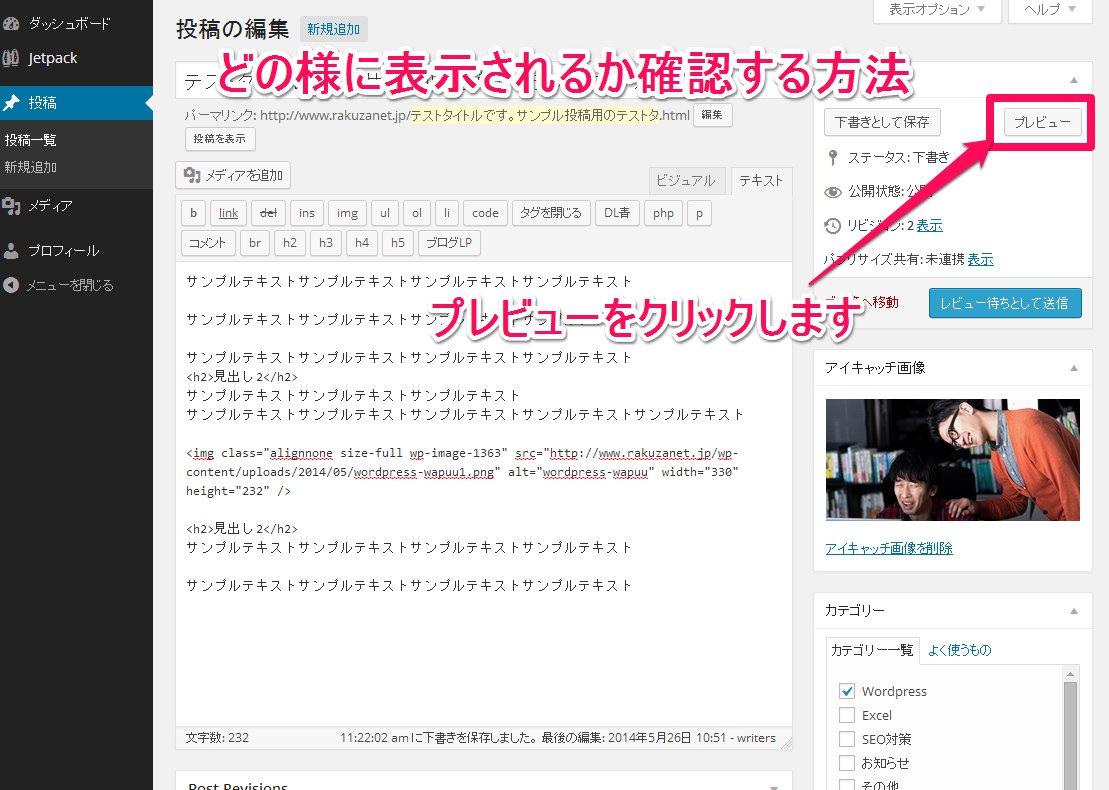Switch to the ビジュアル editor tab
This screenshot has height=790, width=1109.
click(685, 180)
